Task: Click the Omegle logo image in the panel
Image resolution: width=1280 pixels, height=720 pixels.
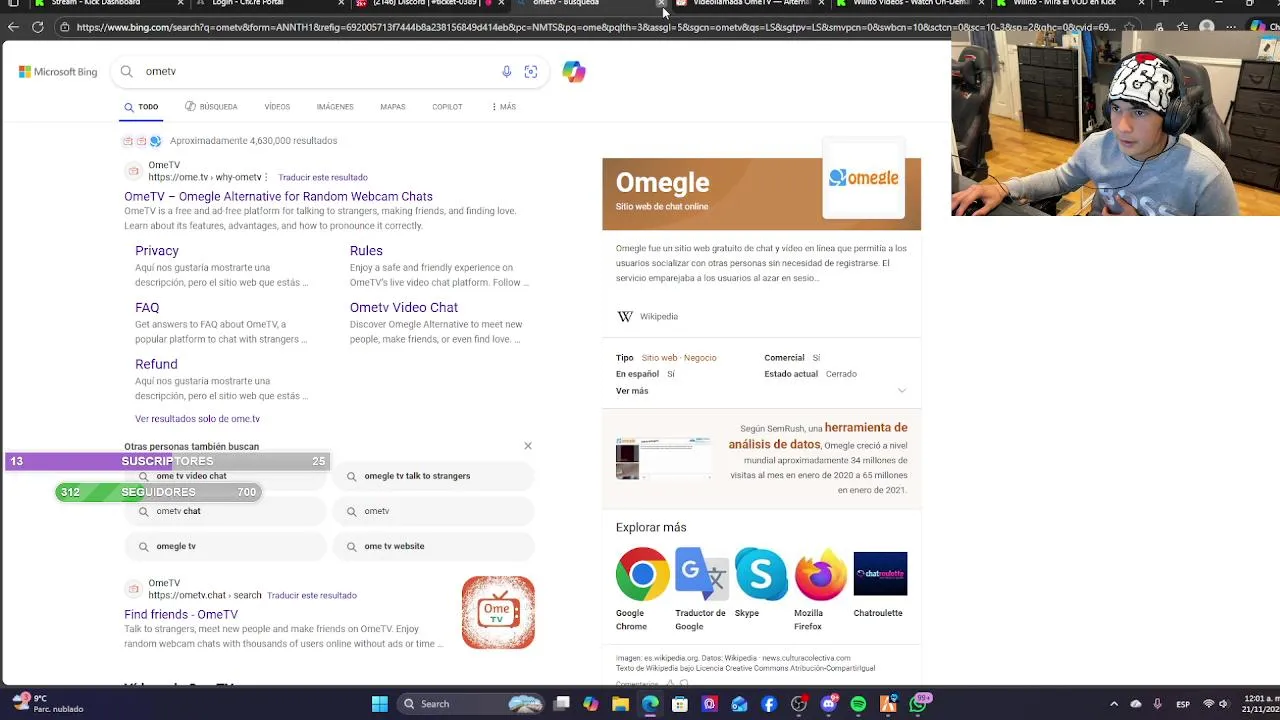Action: (864, 178)
